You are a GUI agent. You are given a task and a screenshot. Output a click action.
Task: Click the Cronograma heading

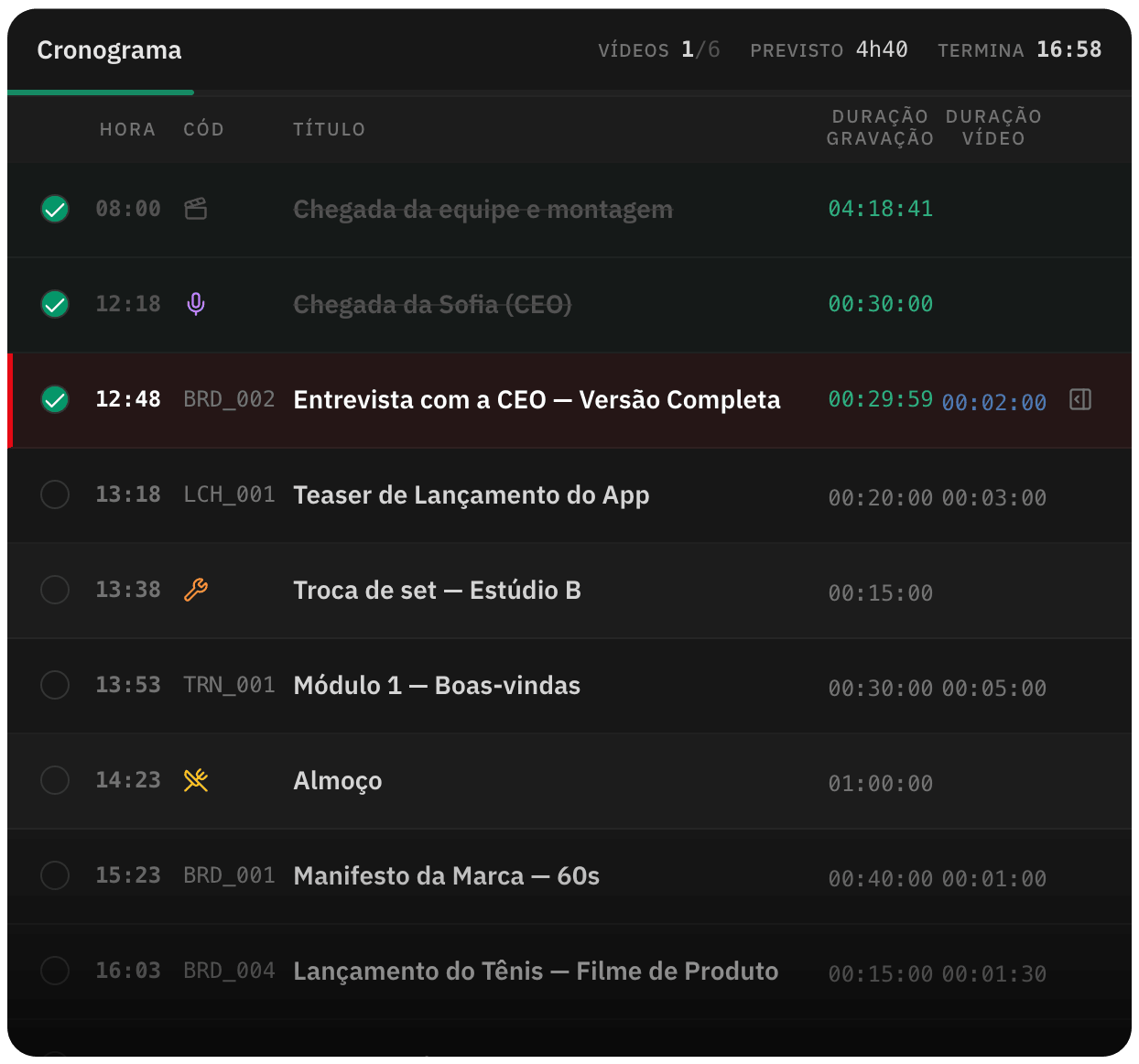pos(109,50)
